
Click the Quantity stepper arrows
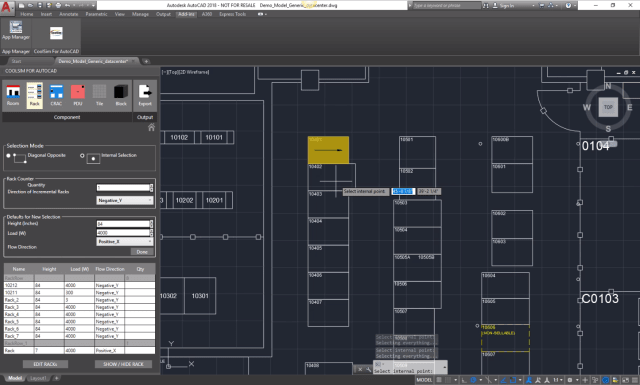[x=151, y=187]
